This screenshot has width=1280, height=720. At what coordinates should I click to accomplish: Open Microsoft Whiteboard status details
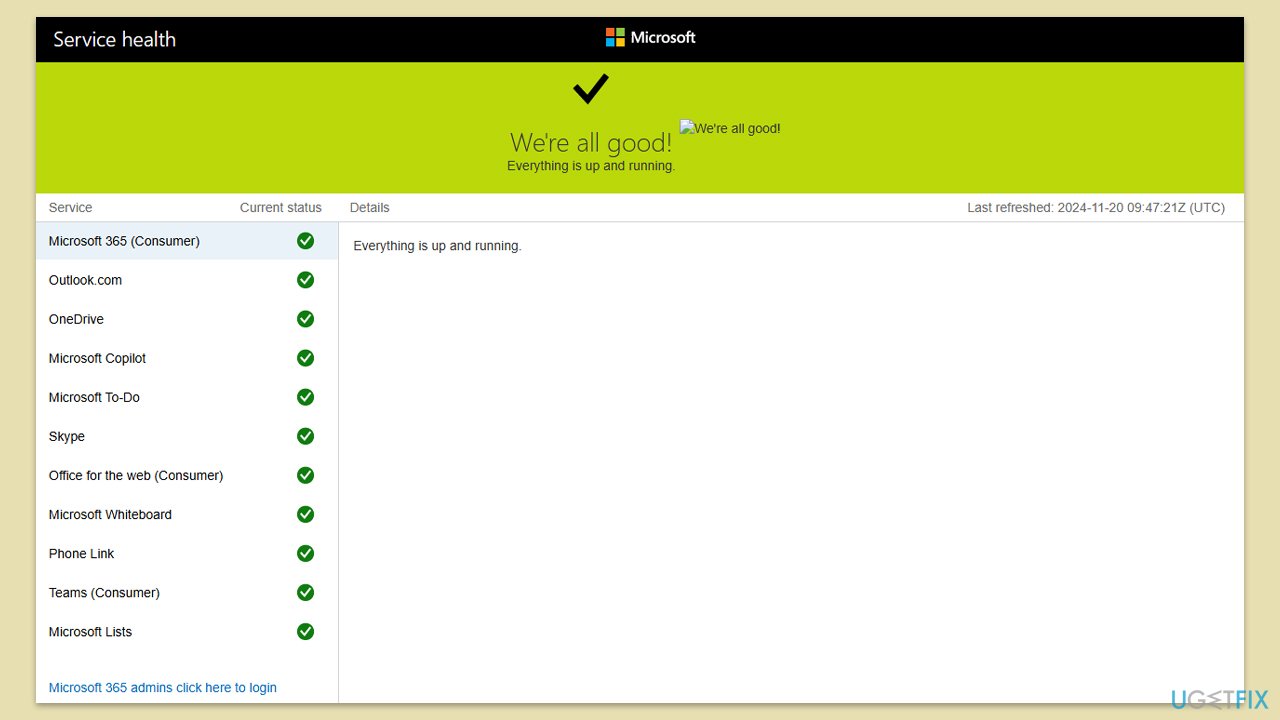click(110, 514)
